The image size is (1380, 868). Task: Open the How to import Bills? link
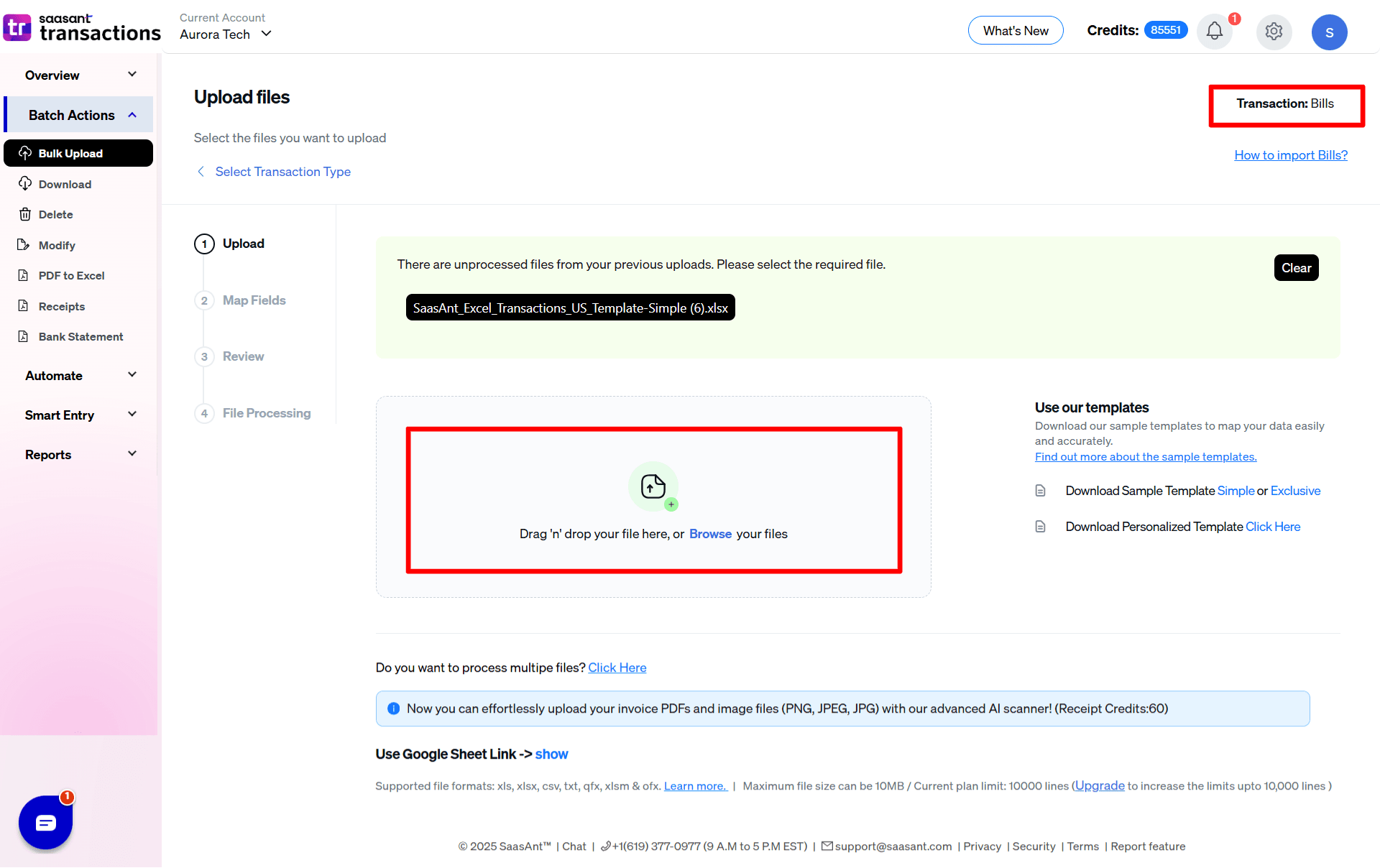(1291, 155)
